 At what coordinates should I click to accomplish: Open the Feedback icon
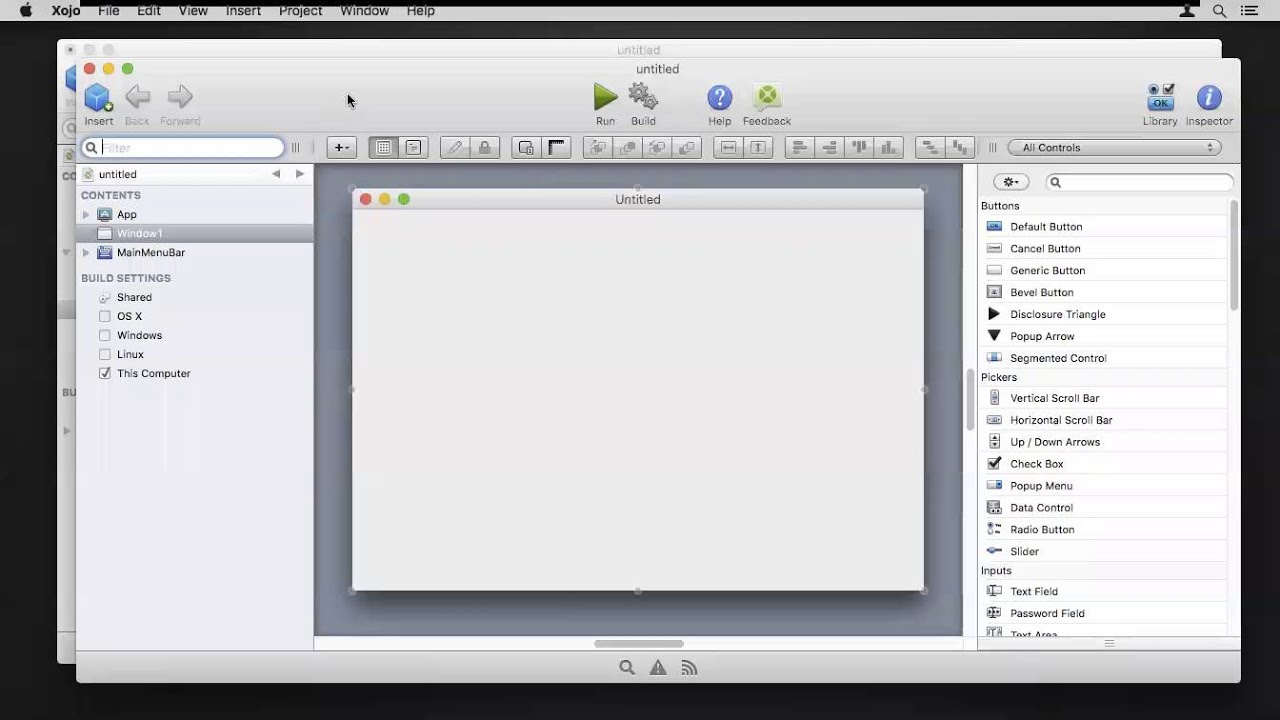tap(767, 97)
